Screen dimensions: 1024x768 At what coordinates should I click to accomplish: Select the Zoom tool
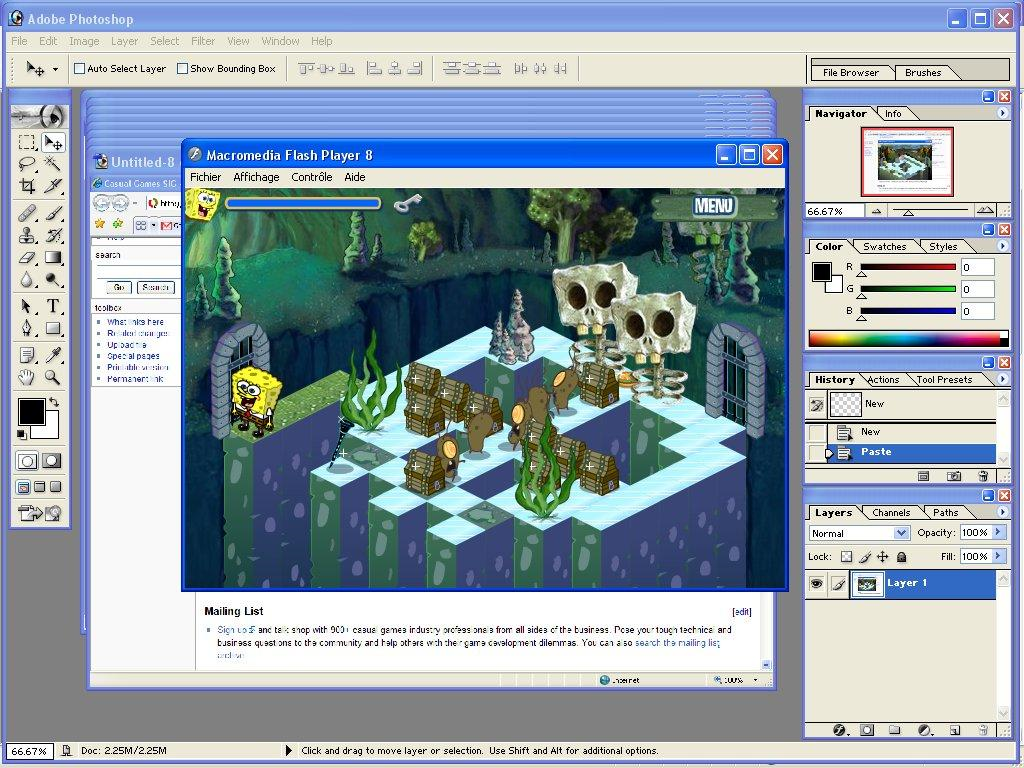pos(53,377)
